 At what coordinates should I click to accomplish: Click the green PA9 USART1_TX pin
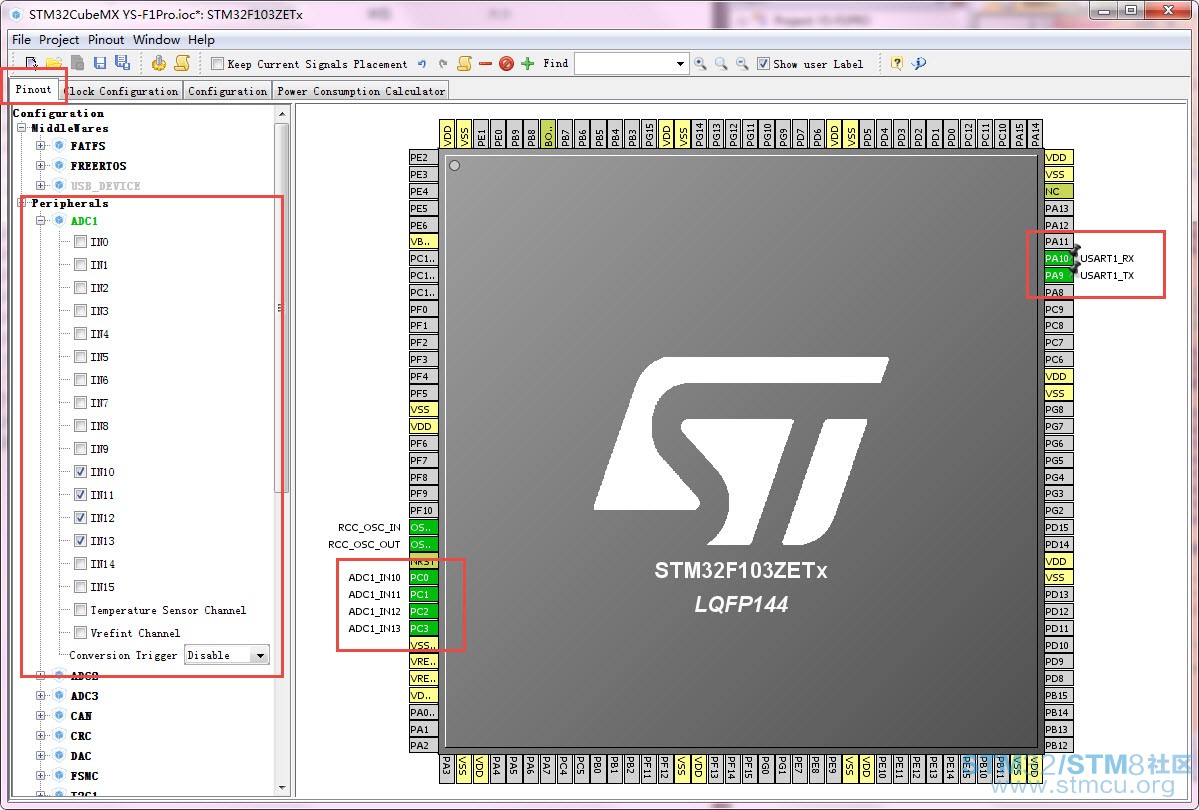click(x=1058, y=275)
